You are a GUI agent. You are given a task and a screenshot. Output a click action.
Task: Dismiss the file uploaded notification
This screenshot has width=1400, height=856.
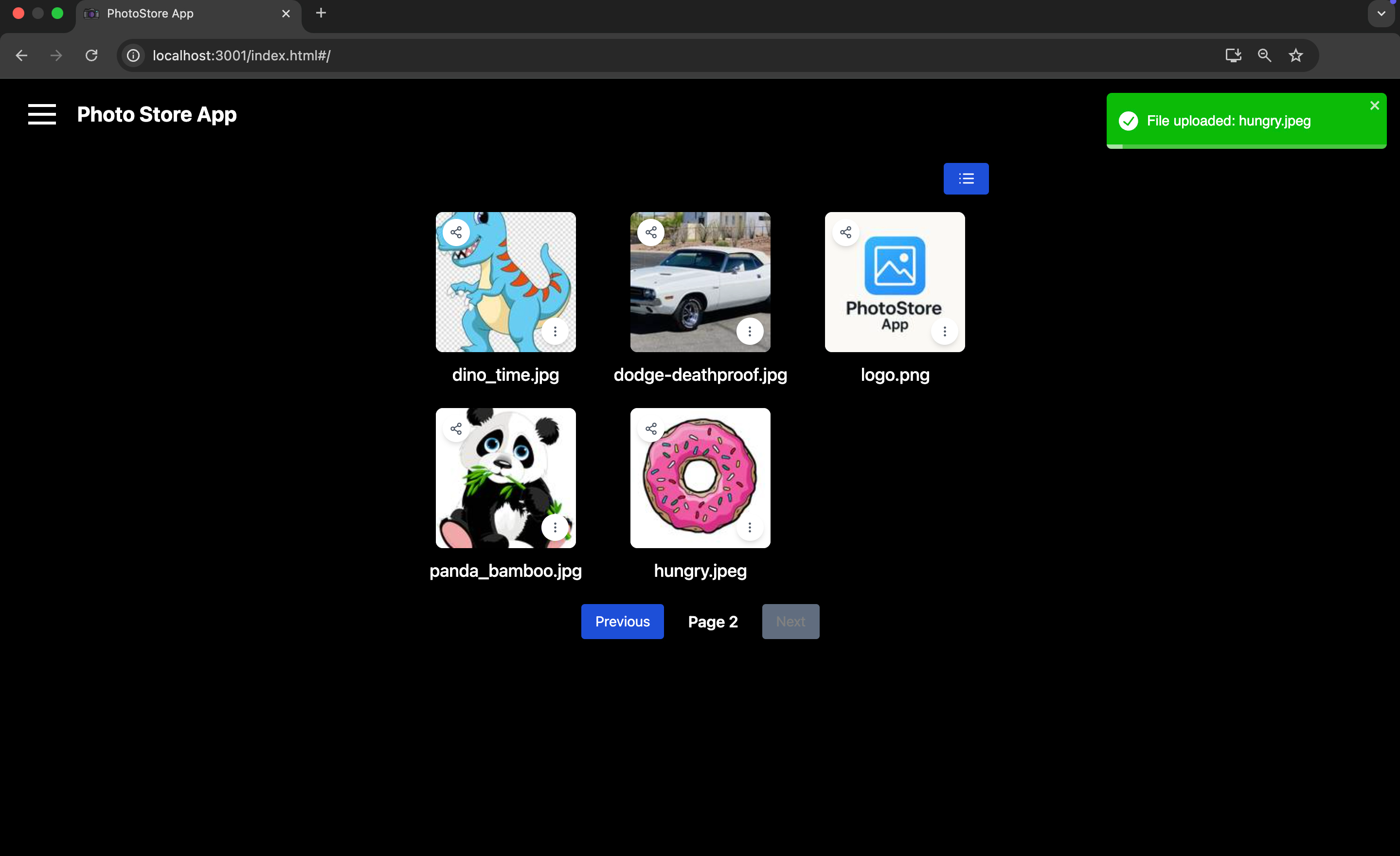(x=1374, y=106)
